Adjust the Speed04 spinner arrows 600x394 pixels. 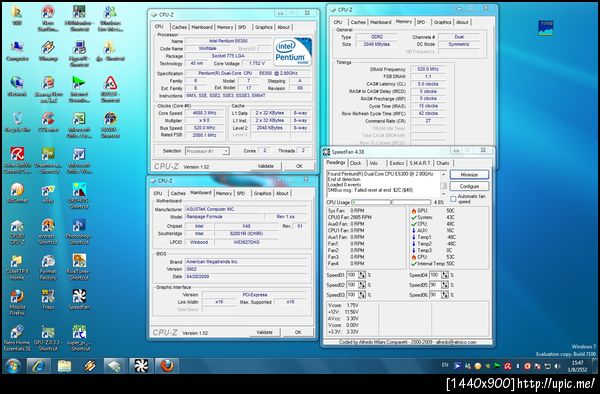coord(444,275)
